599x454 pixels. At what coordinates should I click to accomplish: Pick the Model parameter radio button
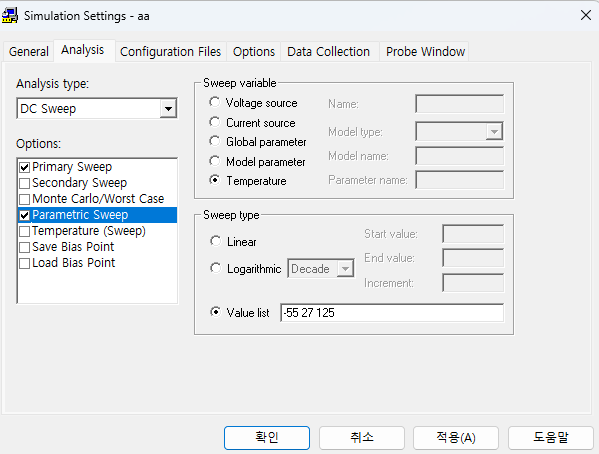tap(215, 161)
